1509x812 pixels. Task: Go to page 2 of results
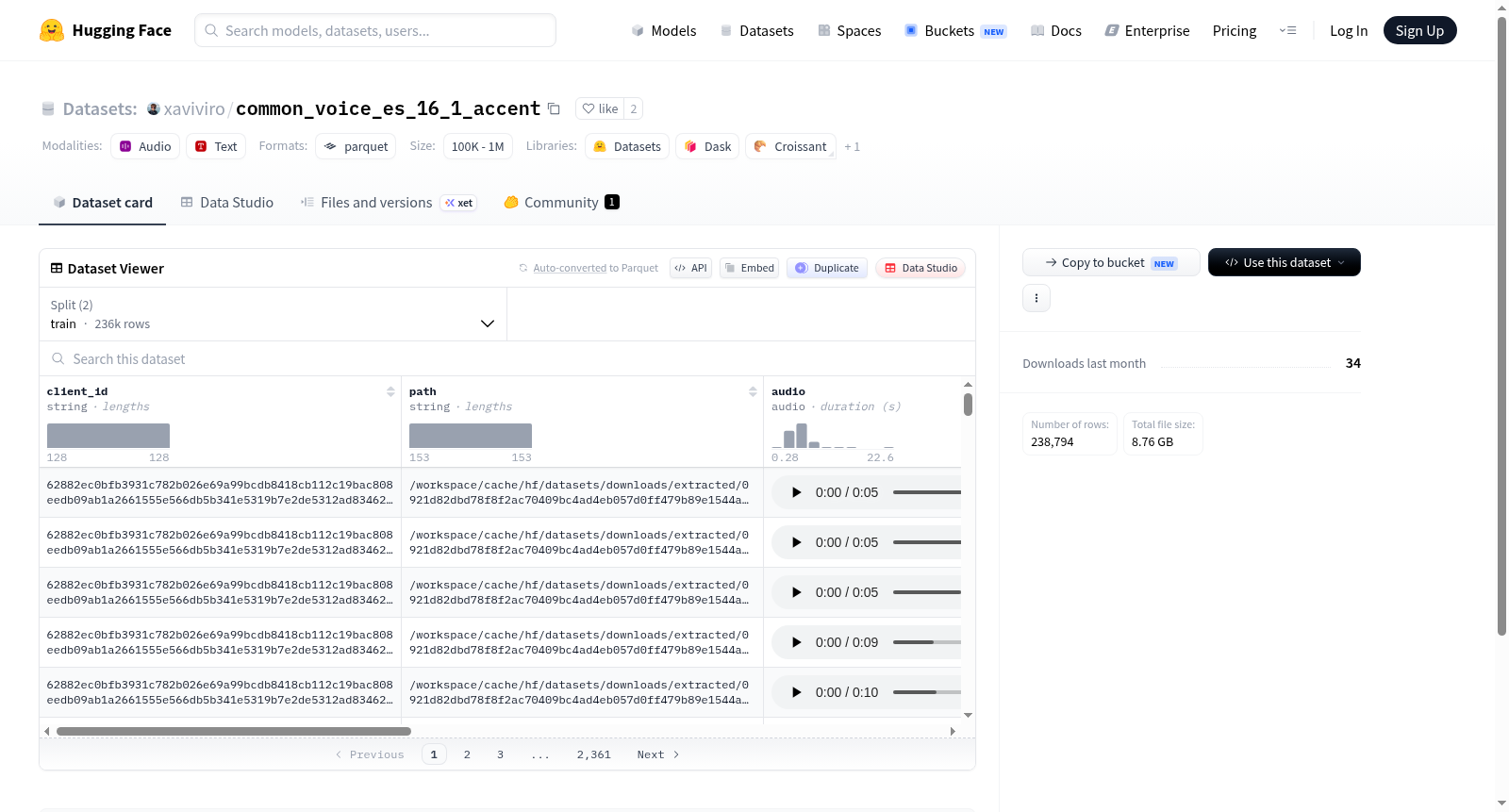pyautogui.click(x=467, y=754)
